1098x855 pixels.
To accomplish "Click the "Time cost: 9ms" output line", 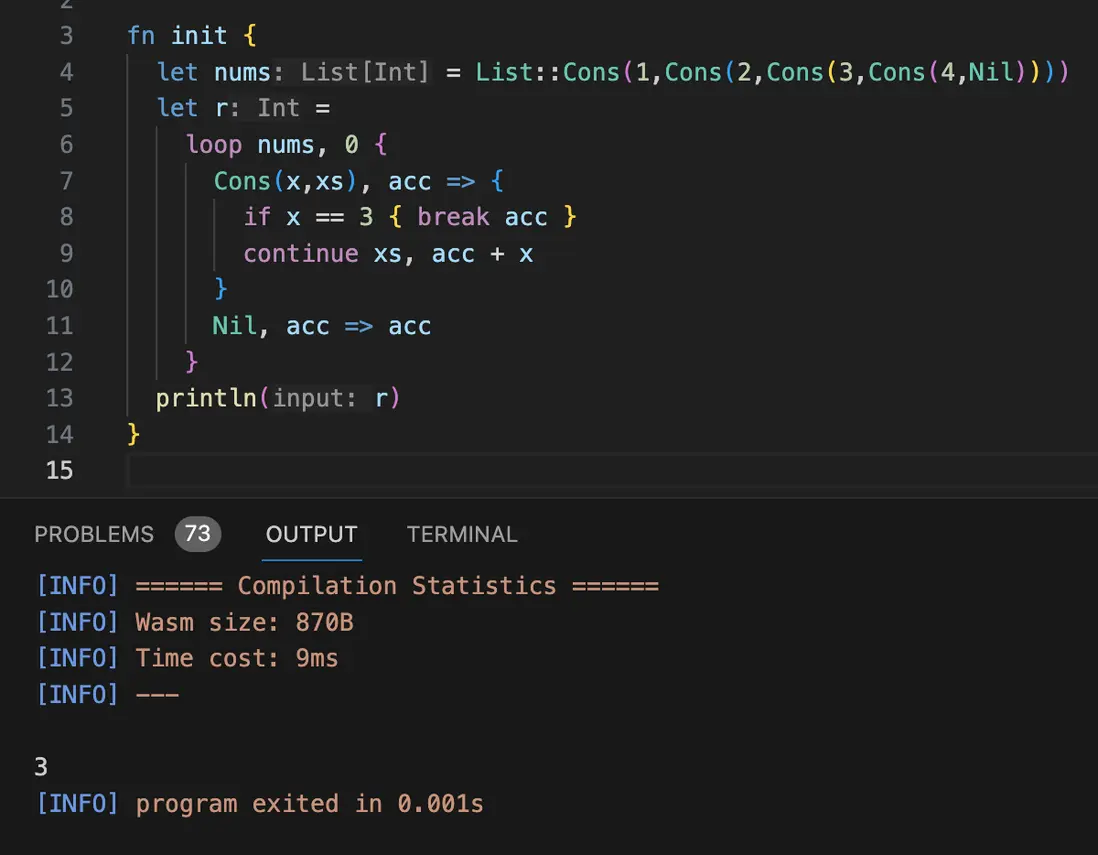I will click(x=237, y=658).
